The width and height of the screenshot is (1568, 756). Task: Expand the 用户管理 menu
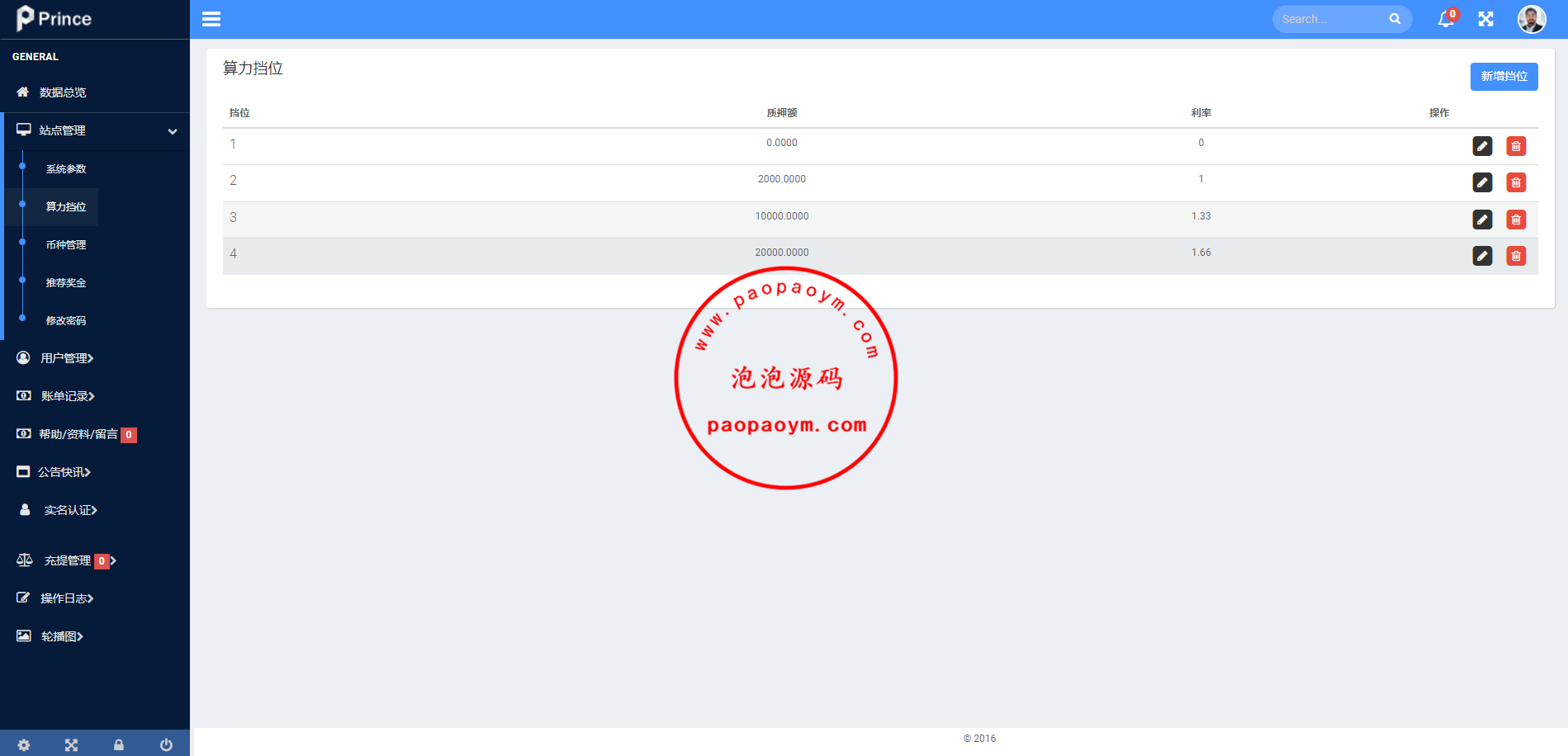point(67,358)
